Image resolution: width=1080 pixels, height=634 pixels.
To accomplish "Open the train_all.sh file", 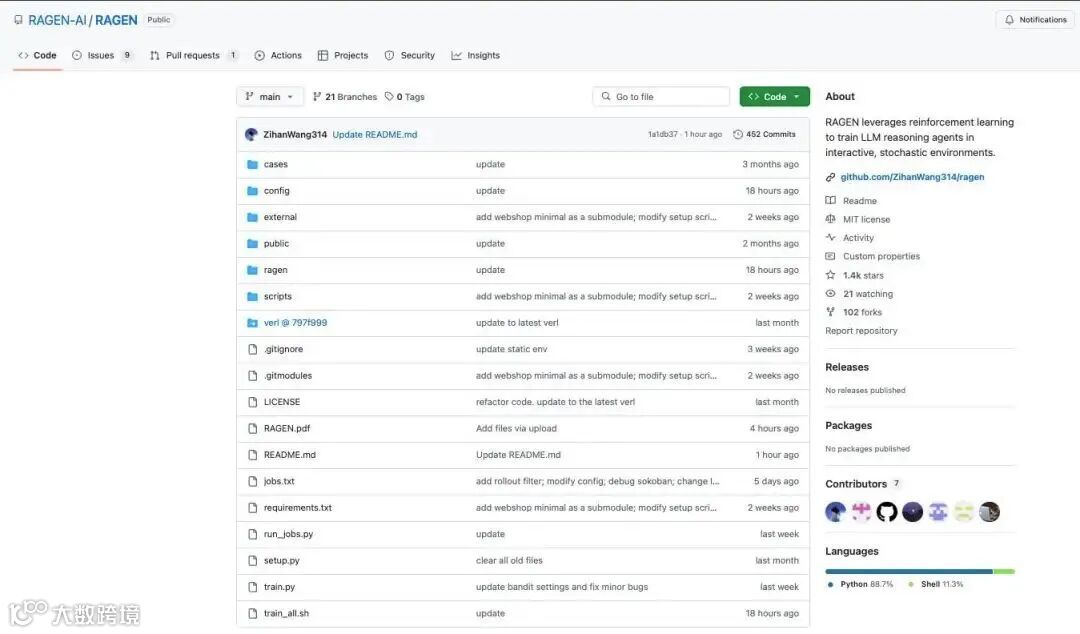I will (x=286, y=613).
